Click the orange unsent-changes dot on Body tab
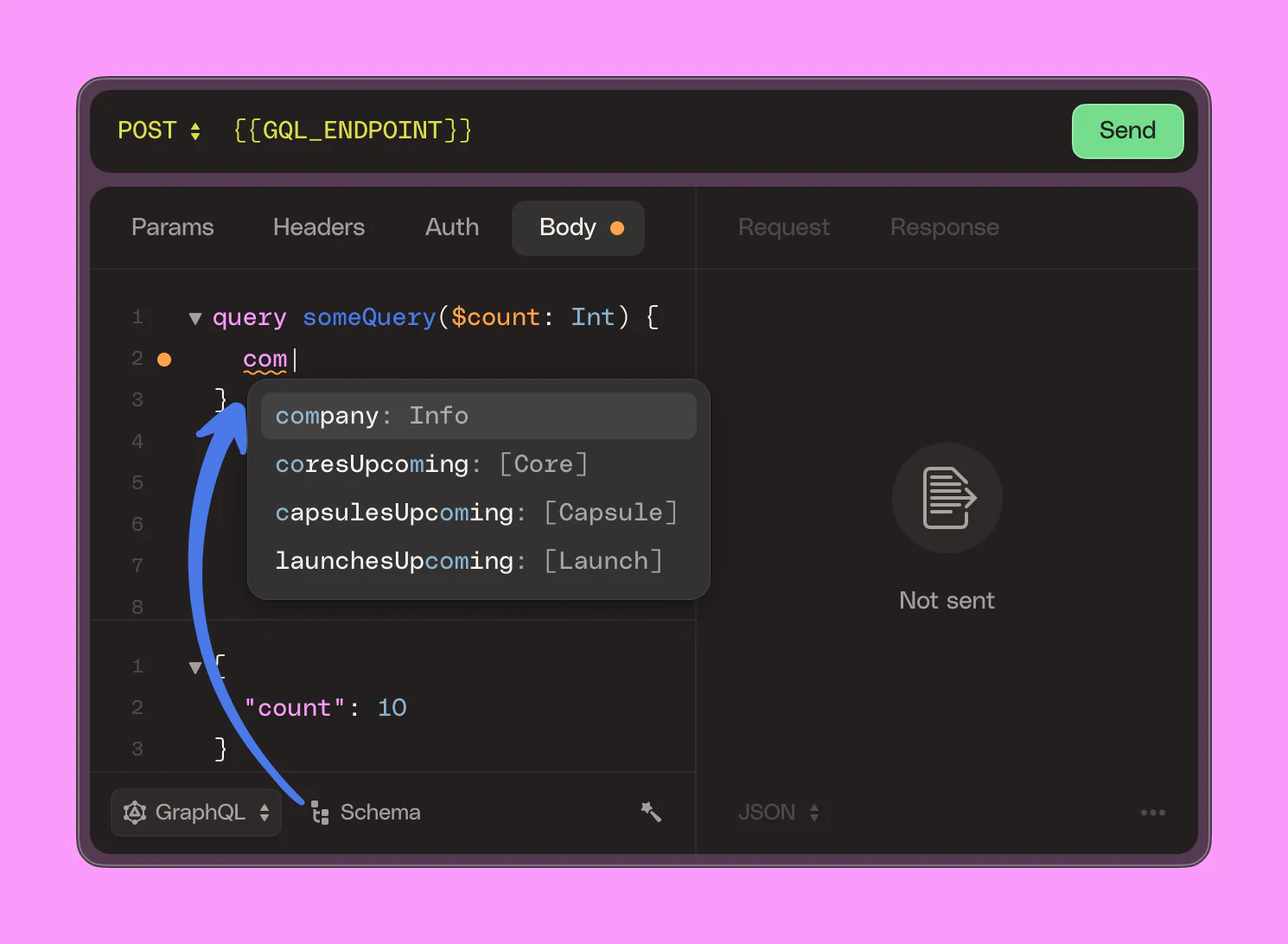The width and height of the screenshot is (1288, 944). coord(617,228)
